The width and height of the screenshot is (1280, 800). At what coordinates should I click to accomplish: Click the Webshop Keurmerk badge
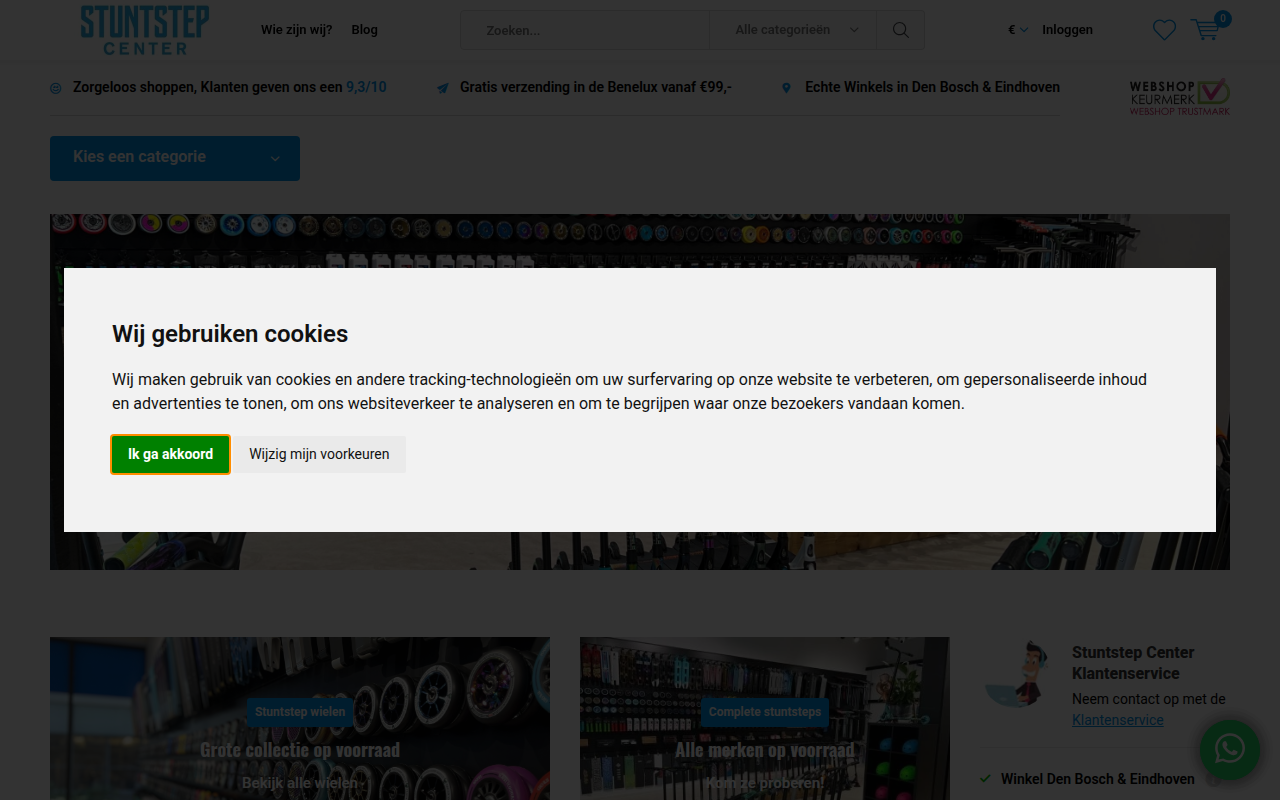pos(1180,98)
